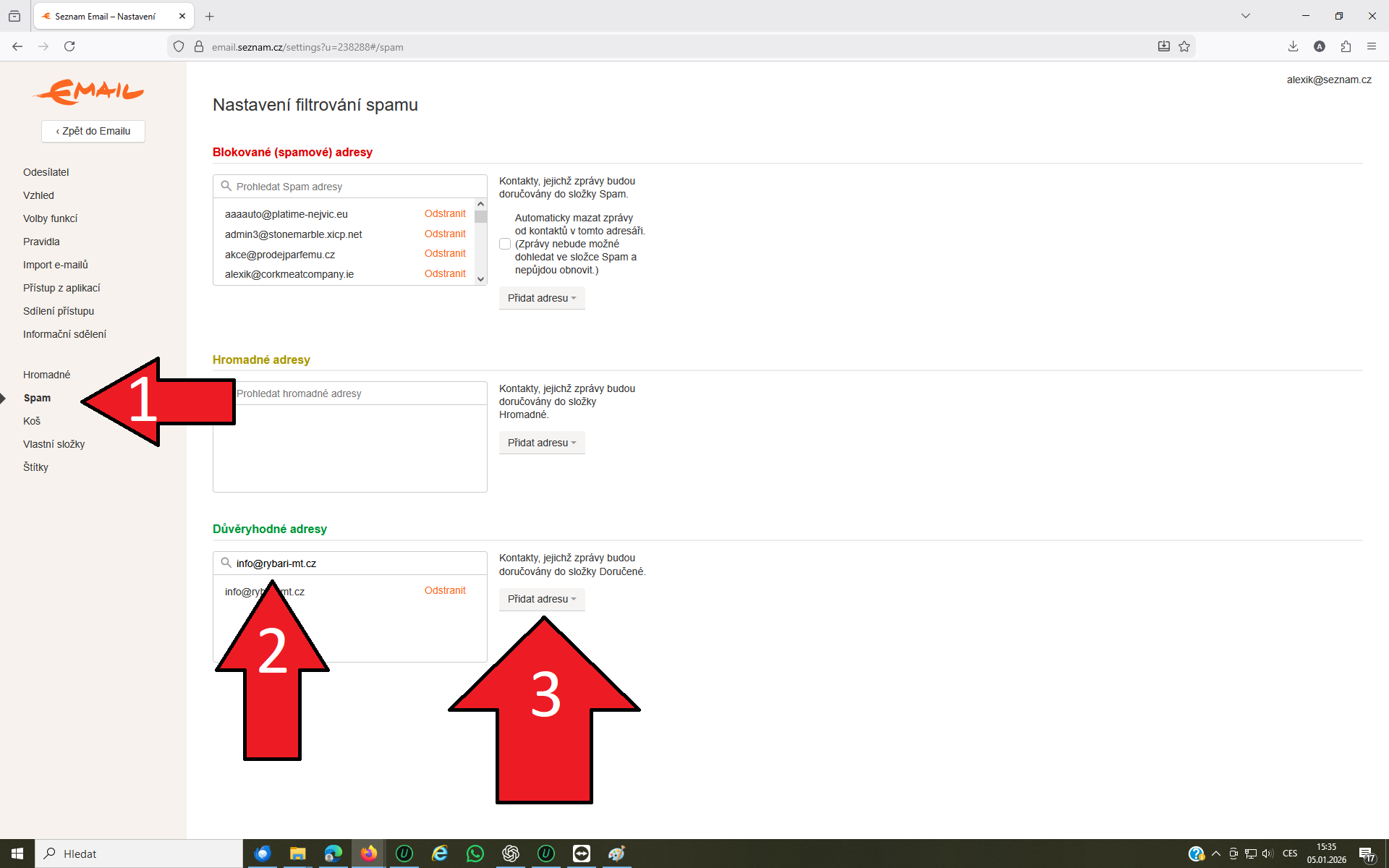
Task: Open the browser extensions icon
Action: 1346,46
